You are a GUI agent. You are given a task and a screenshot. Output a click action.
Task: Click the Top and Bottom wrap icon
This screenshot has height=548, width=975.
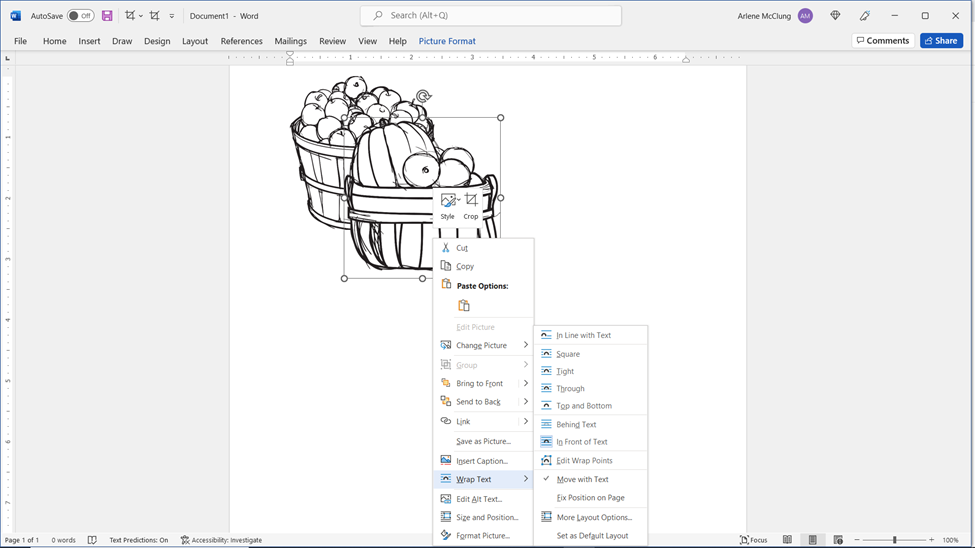[546, 406]
